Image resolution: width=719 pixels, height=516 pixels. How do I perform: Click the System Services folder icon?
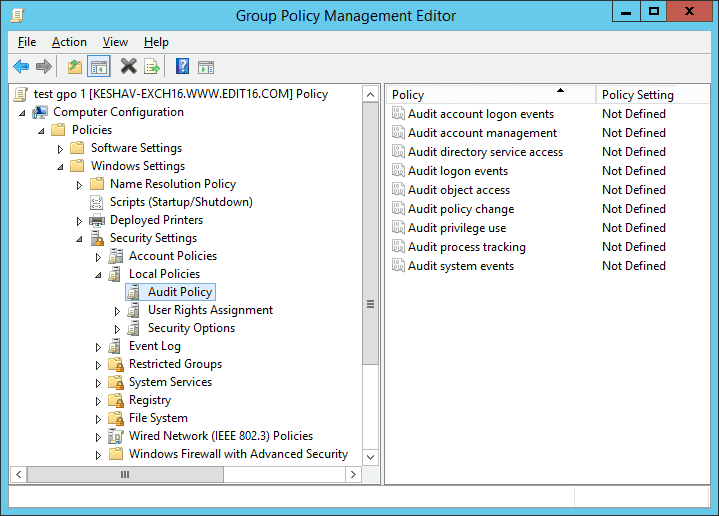point(116,382)
